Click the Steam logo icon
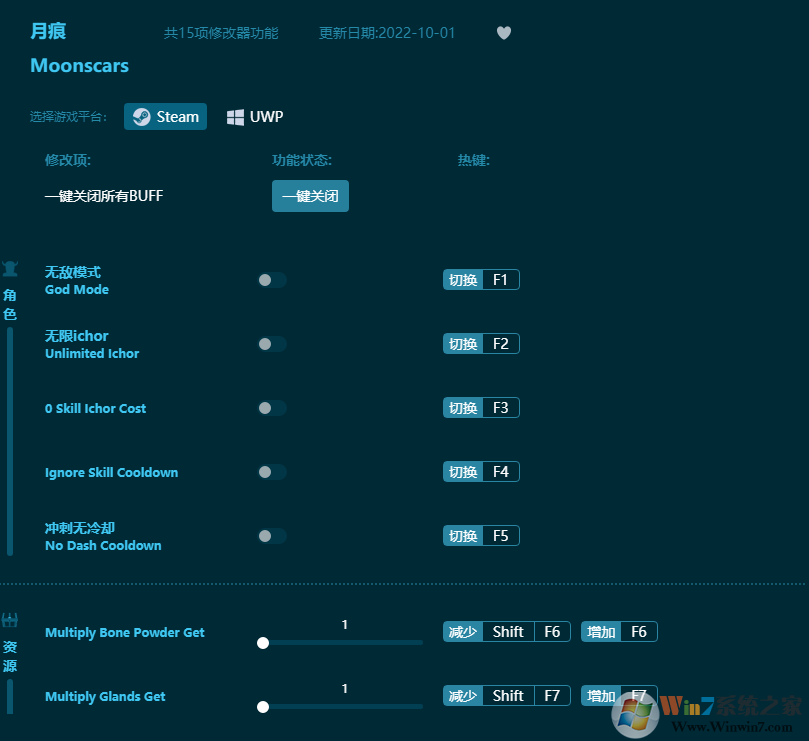Screen dimensions: 809x741 click(141, 117)
